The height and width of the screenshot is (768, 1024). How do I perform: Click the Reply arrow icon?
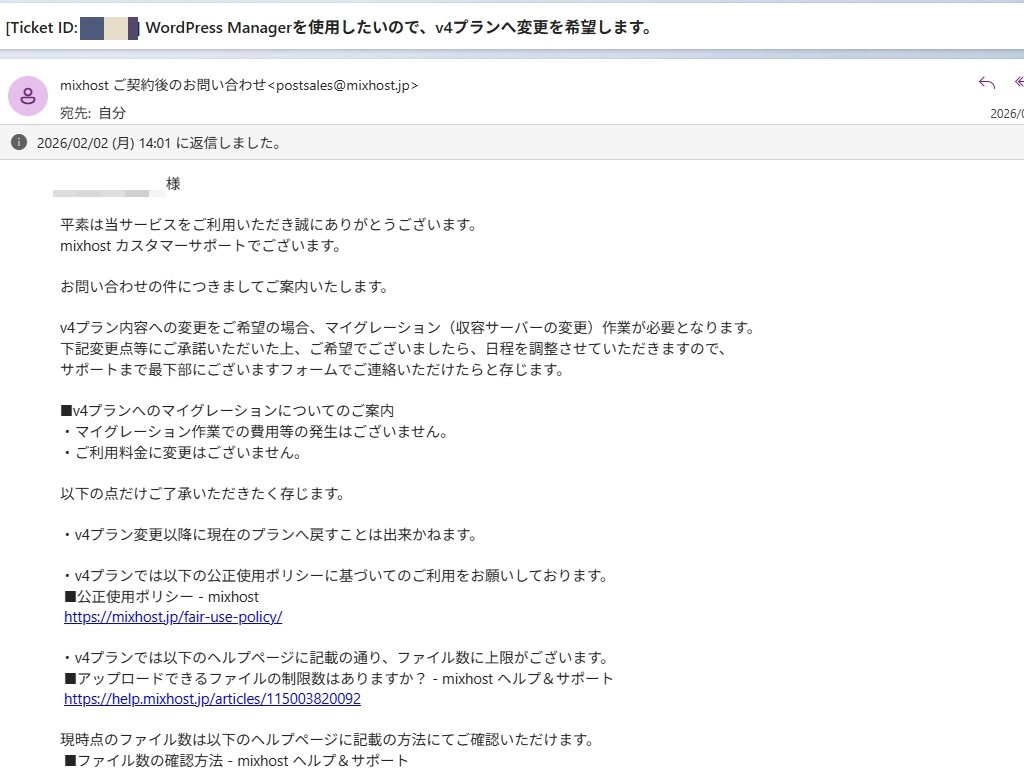pyautogui.click(x=986, y=84)
